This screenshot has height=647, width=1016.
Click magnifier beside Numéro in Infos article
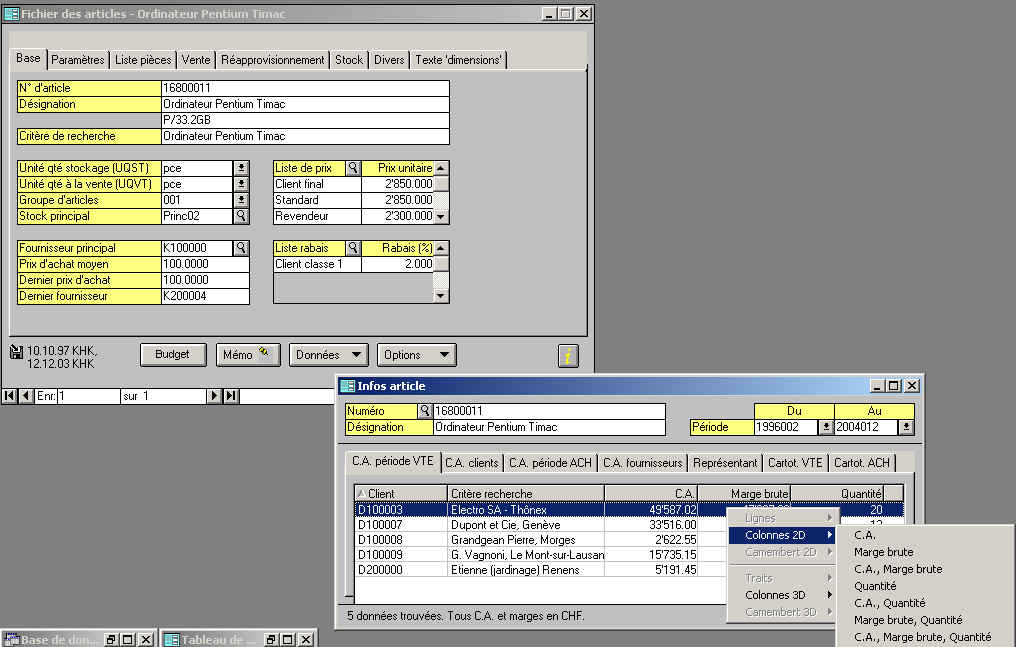pos(425,411)
